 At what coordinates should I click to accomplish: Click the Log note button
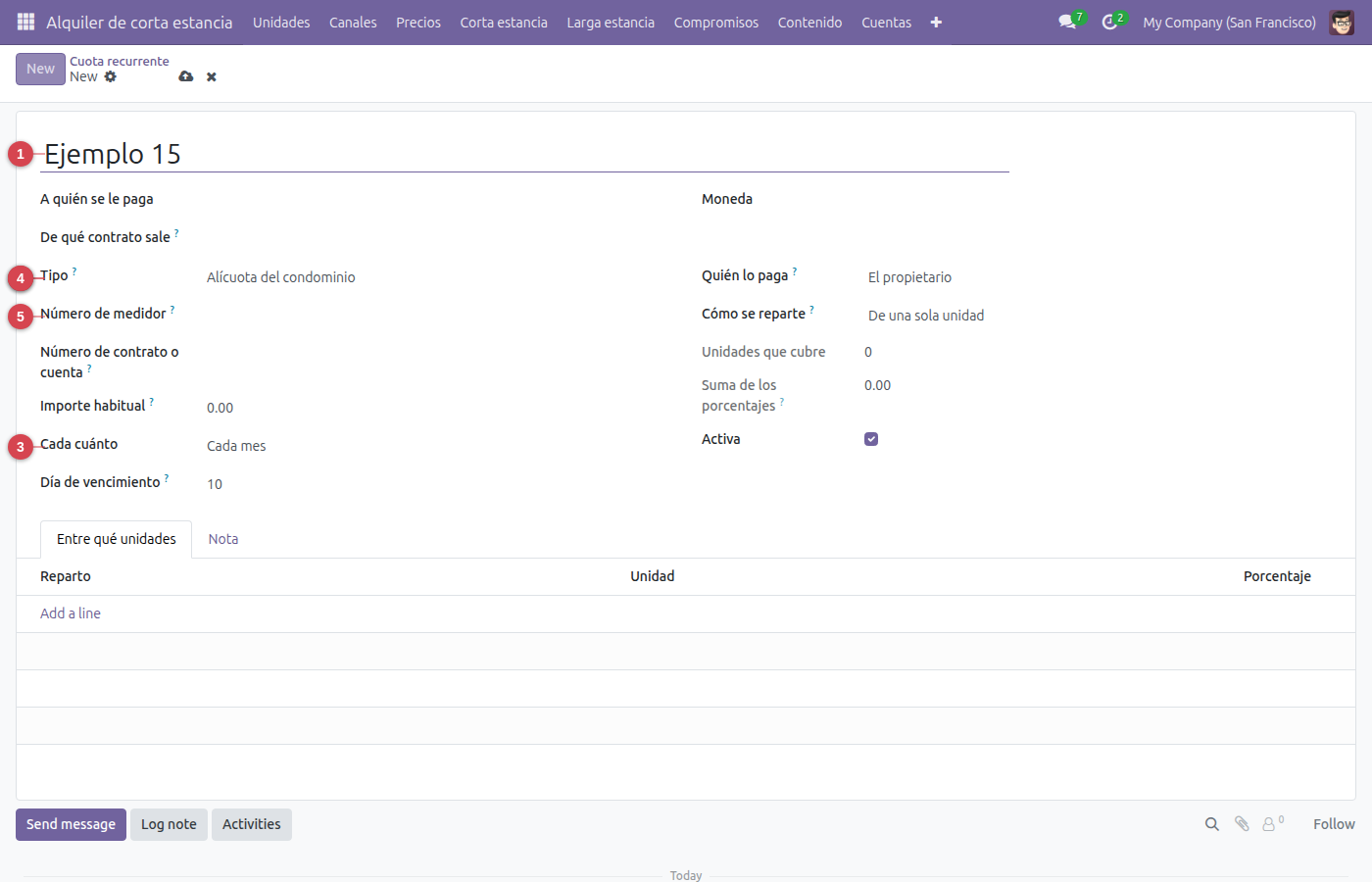tap(169, 824)
